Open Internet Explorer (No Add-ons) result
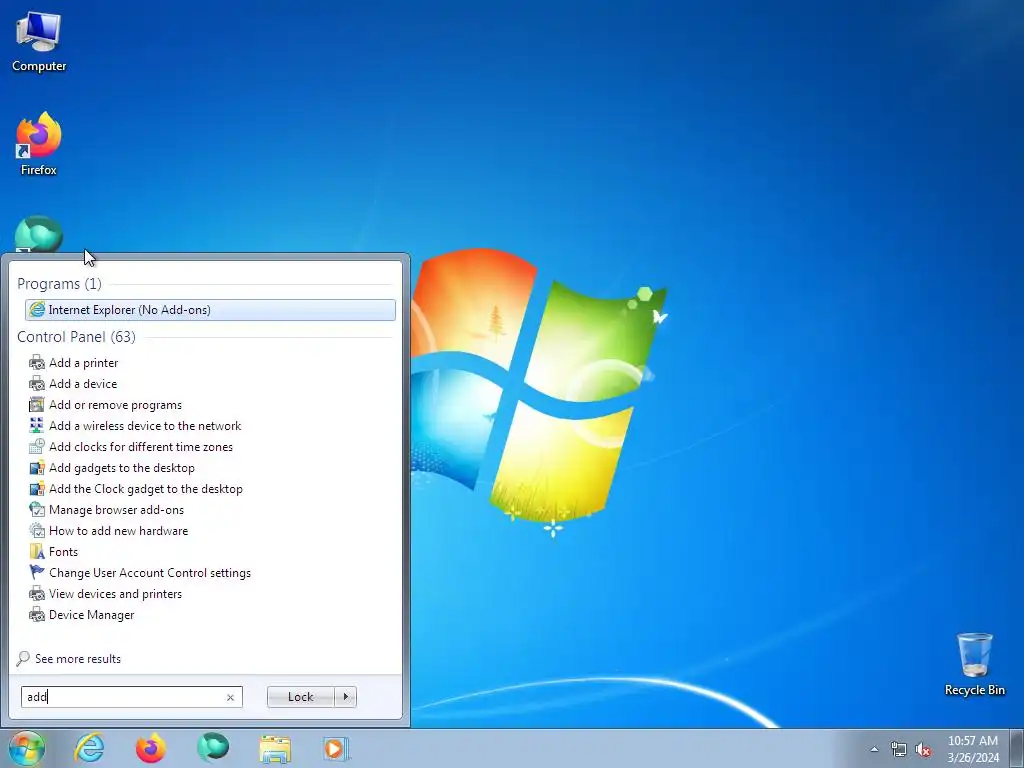1024x768 pixels. (x=210, y=310)
